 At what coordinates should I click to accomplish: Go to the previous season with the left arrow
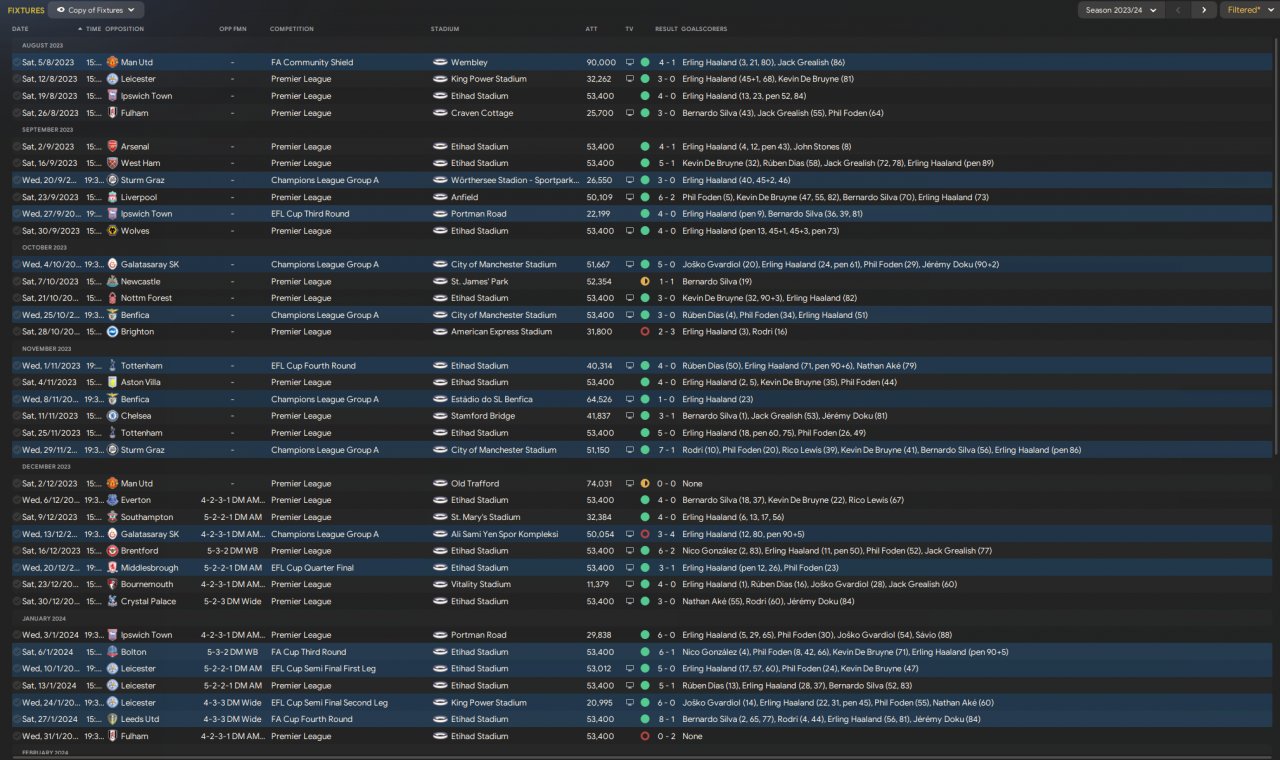pyautogui.click(x=1179, y=10)
